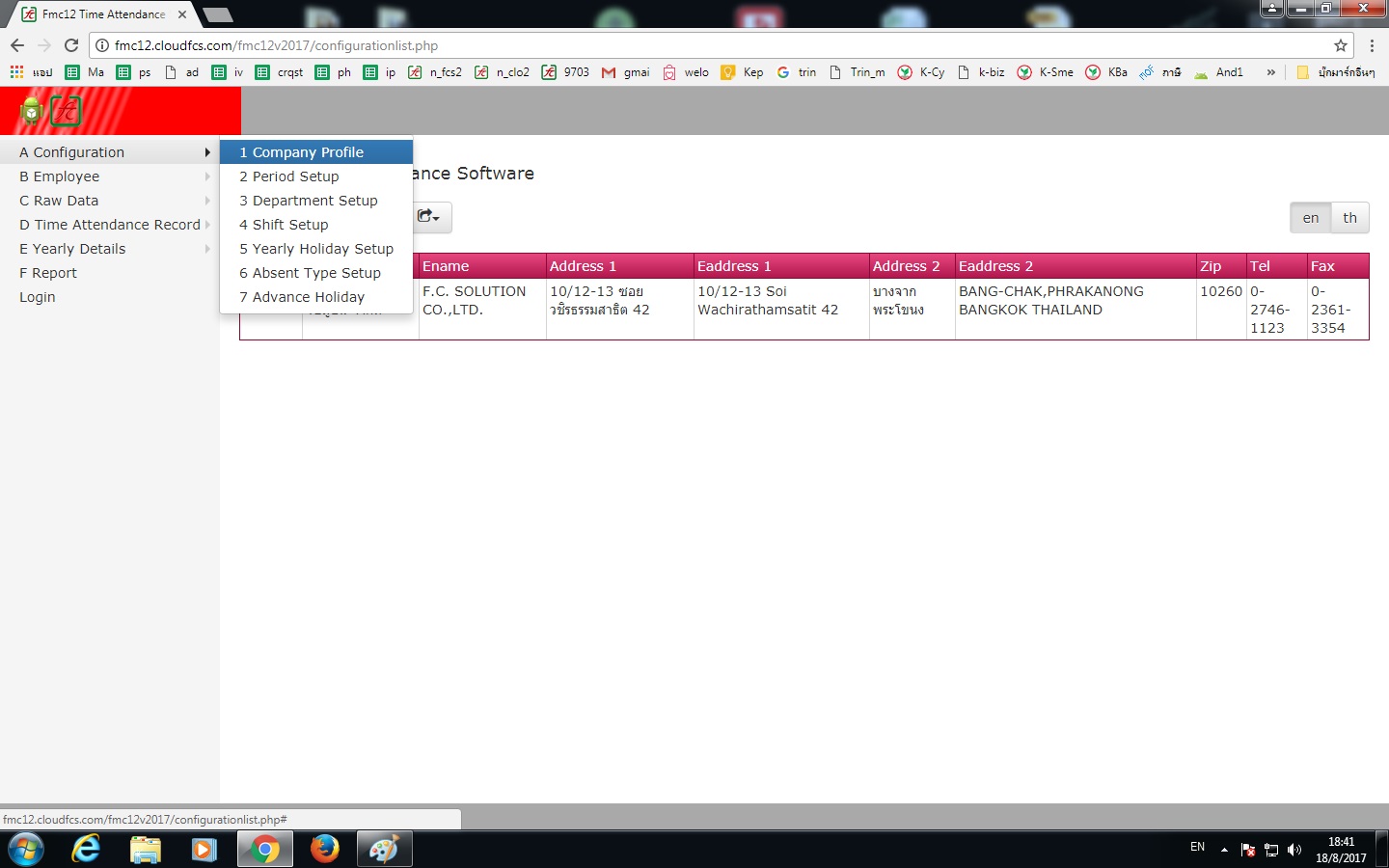Click the 10260 zip cell

1221,310
